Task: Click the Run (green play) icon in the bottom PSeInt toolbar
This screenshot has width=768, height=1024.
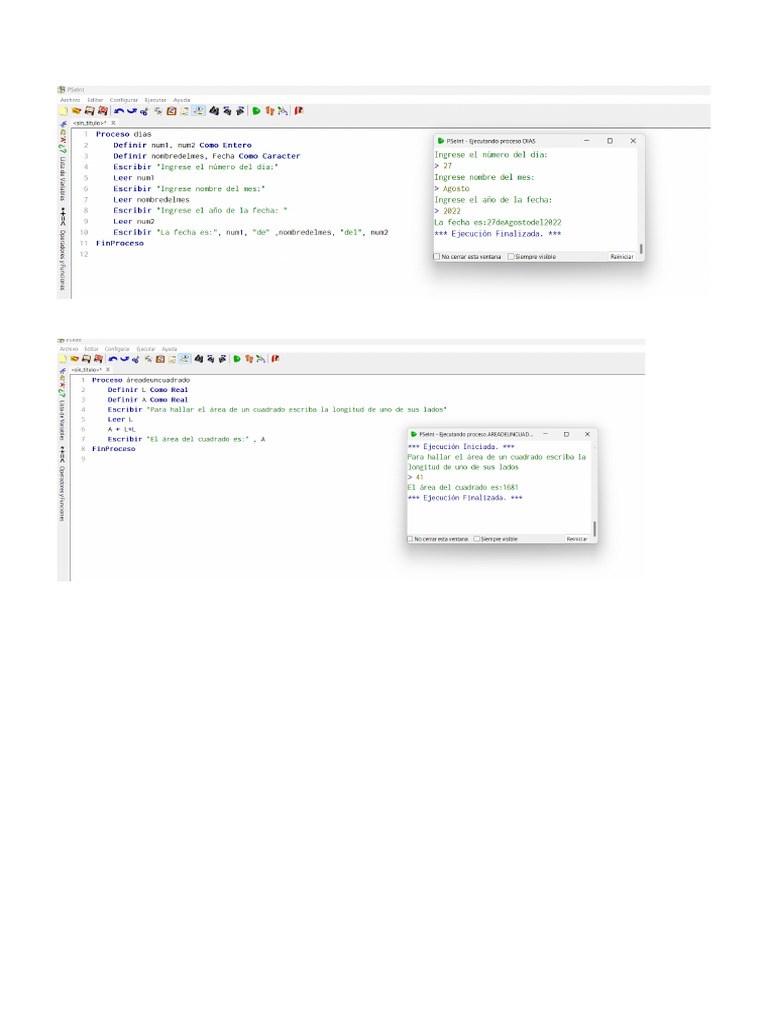Action: (235, 358)
